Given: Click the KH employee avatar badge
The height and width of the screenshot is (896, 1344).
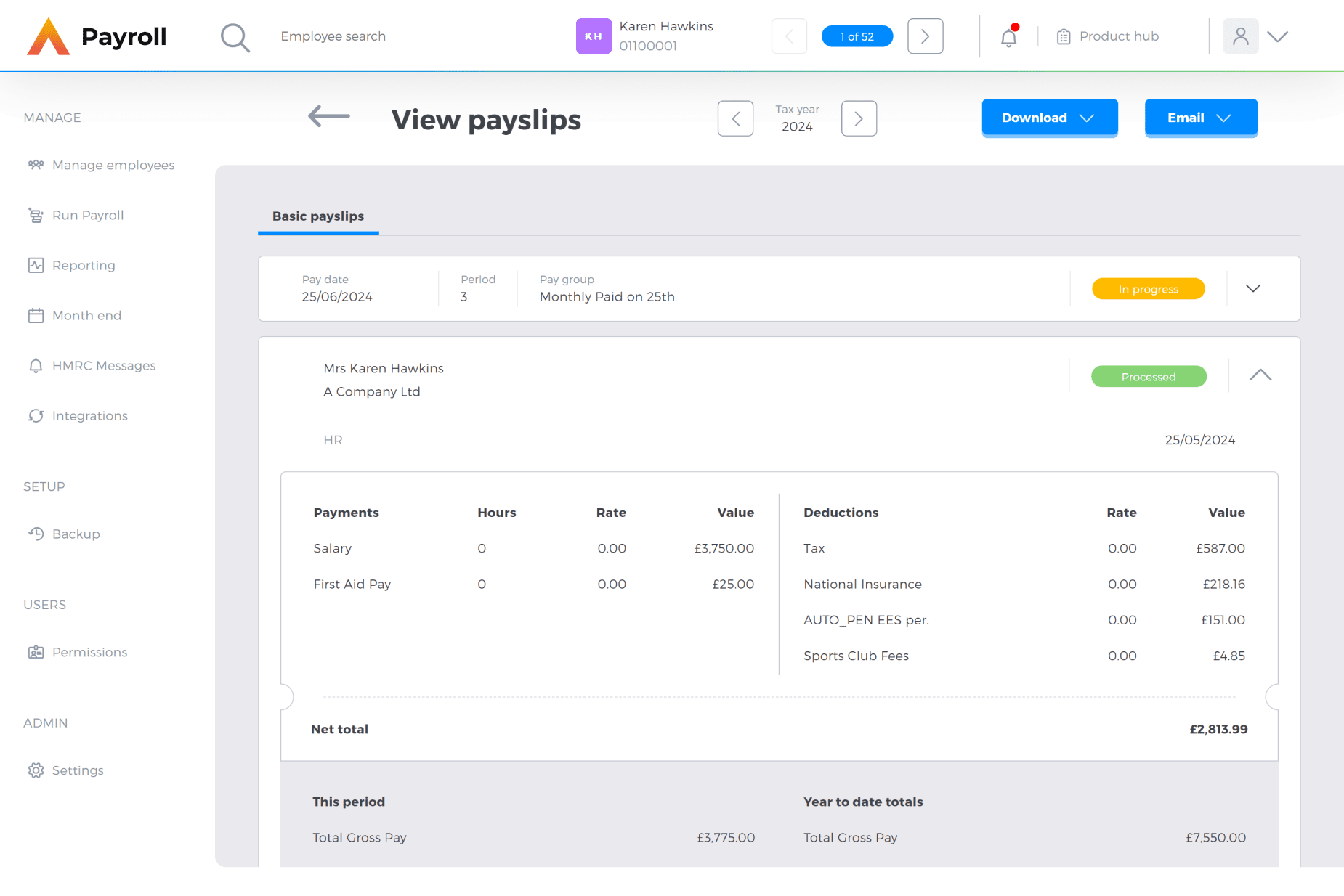Looking at the screenshot, I should point(593,36).
